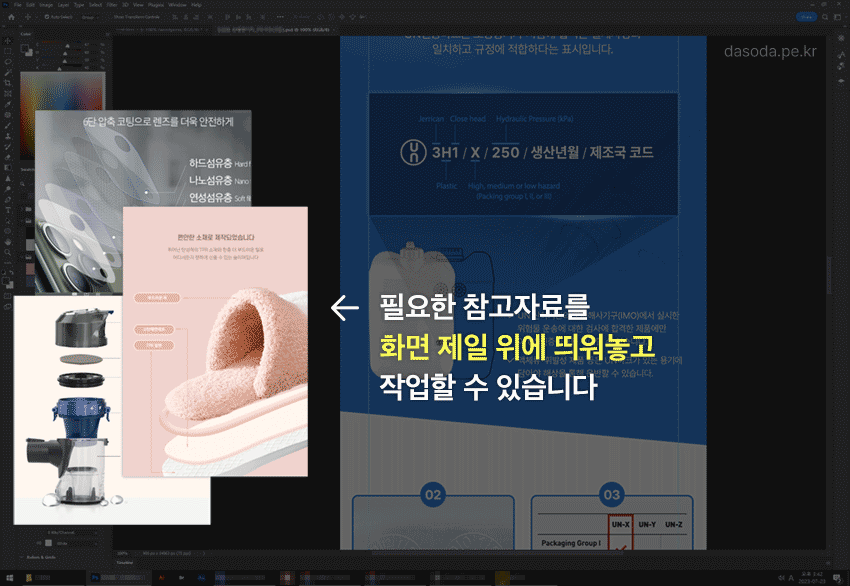Open the Help menu
The height and width of the screenshot is (586, 850).
coord(196,4)
